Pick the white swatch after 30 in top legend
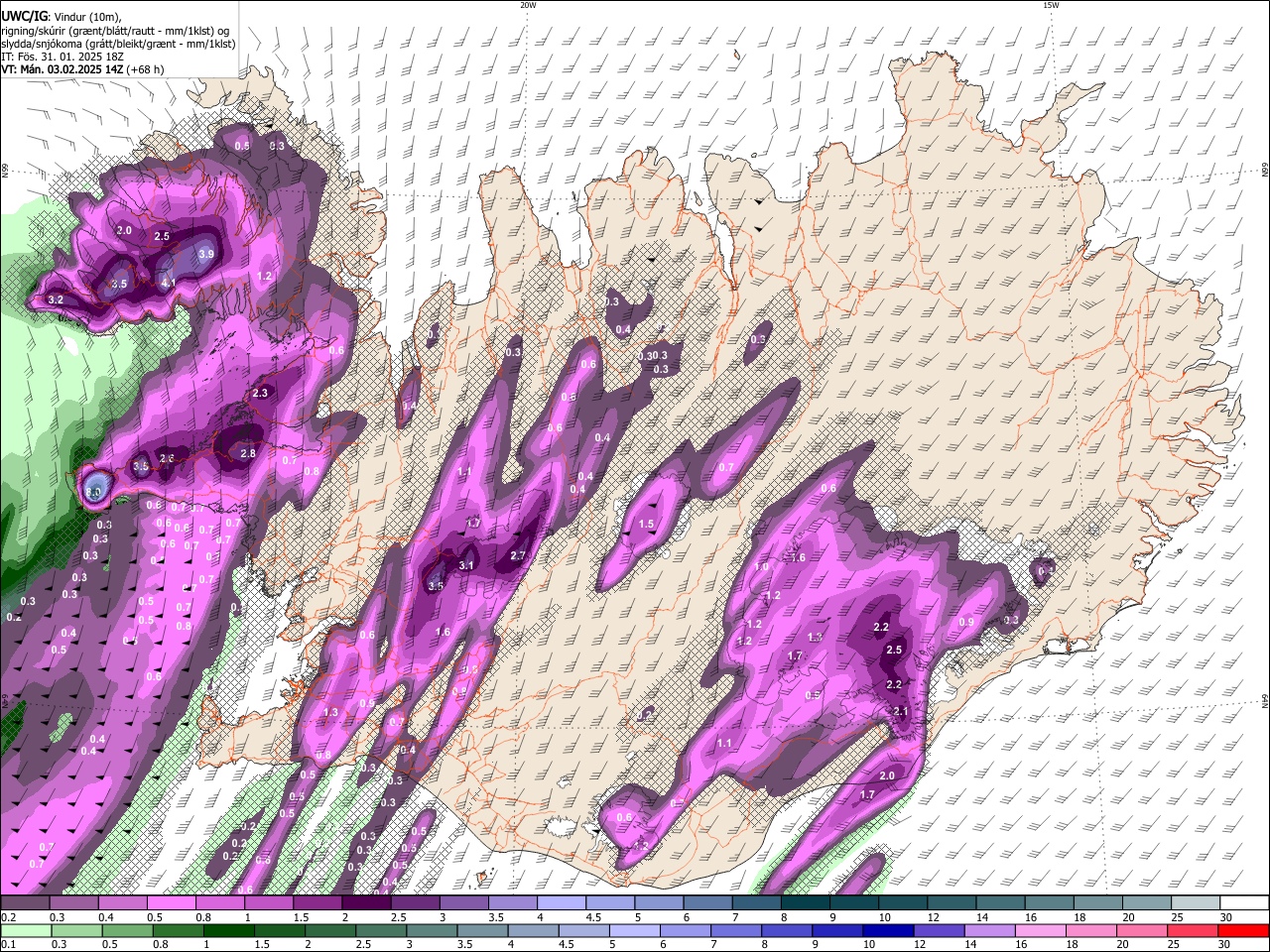This screenshot has height=952, width=1270. 1247,902
